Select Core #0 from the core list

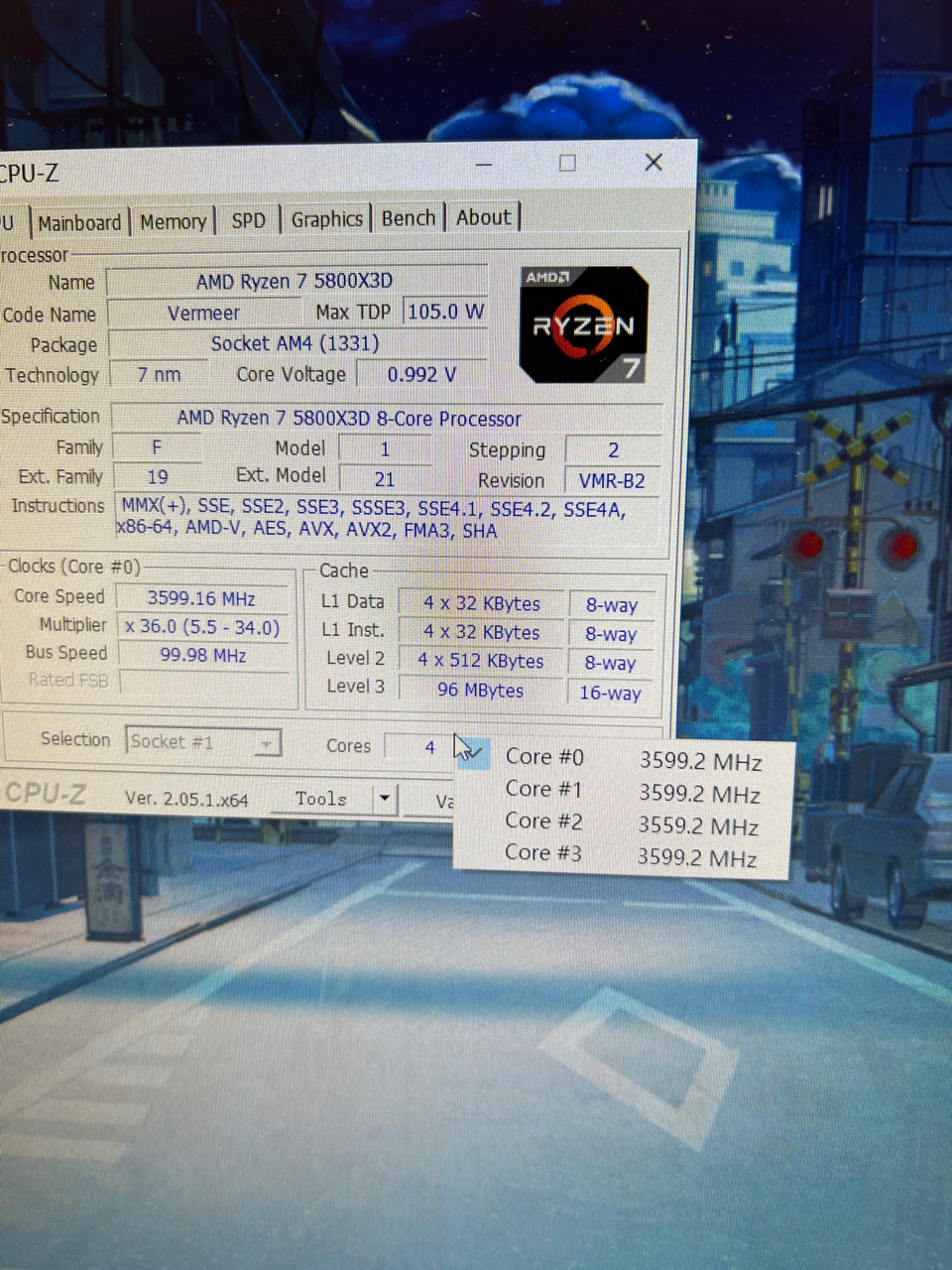[544, 756]
